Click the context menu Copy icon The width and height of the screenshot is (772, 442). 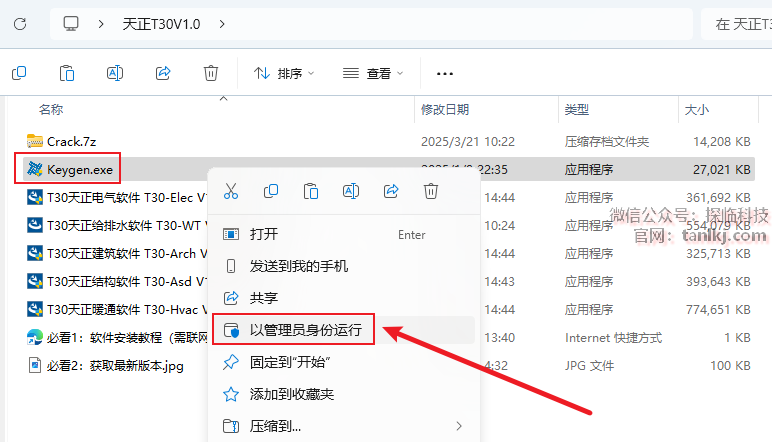pos(271,191)
